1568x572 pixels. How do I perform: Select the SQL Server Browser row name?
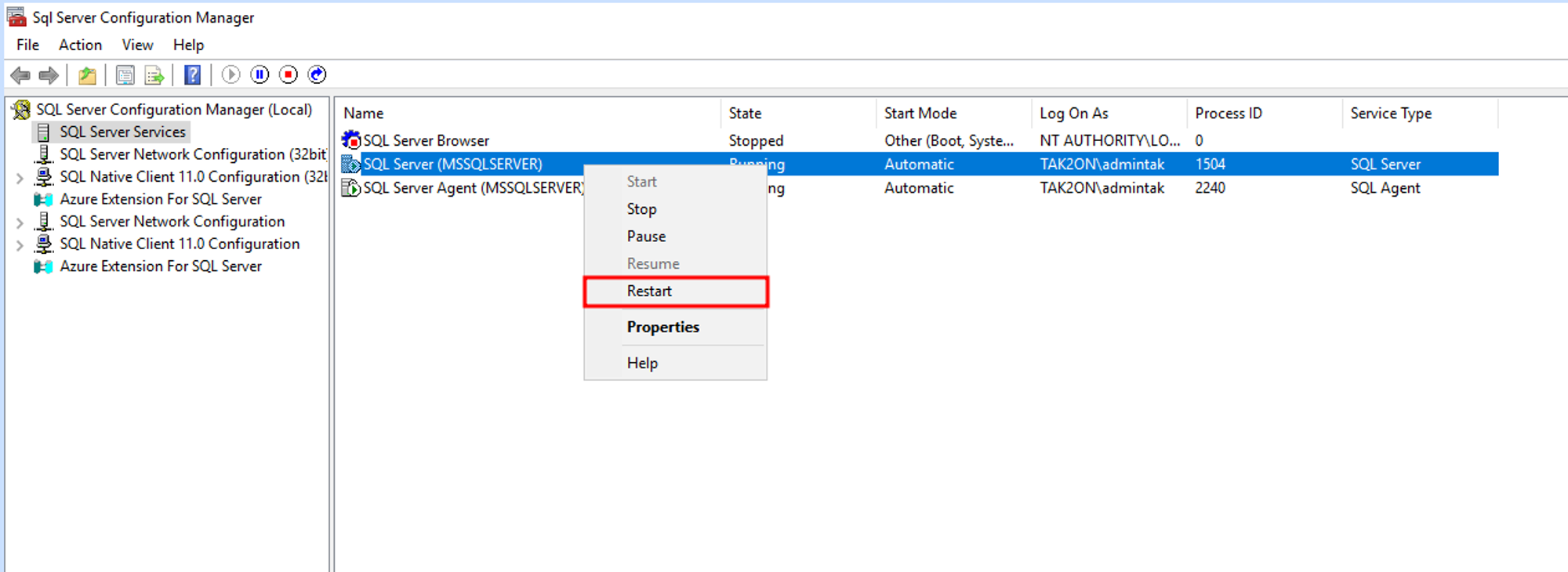[x=426, y=141]
